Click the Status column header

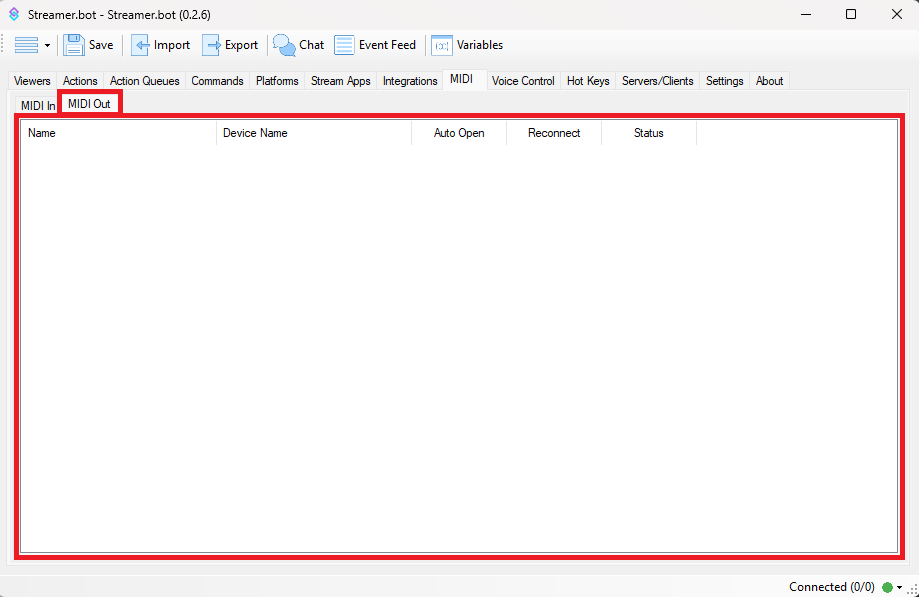[648, 133]
